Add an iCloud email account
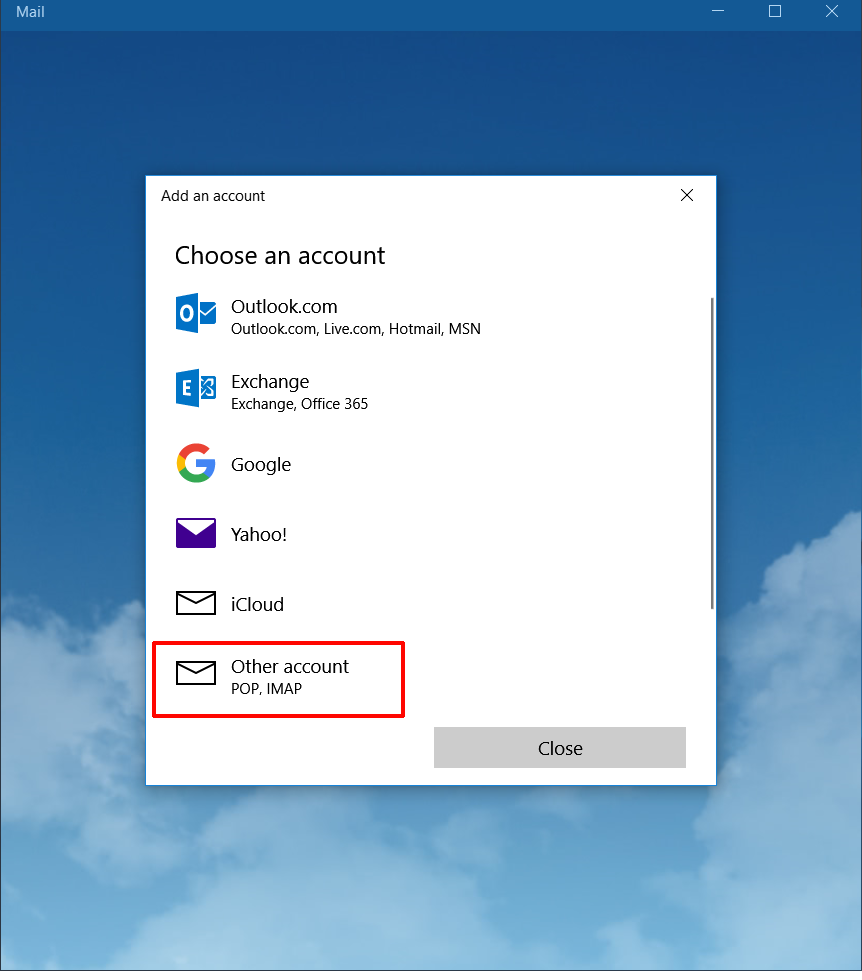 pos(257,604)
